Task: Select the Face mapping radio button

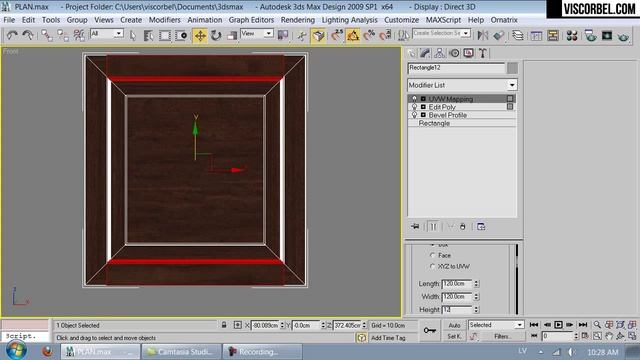Action: click(x=433, y=255)
